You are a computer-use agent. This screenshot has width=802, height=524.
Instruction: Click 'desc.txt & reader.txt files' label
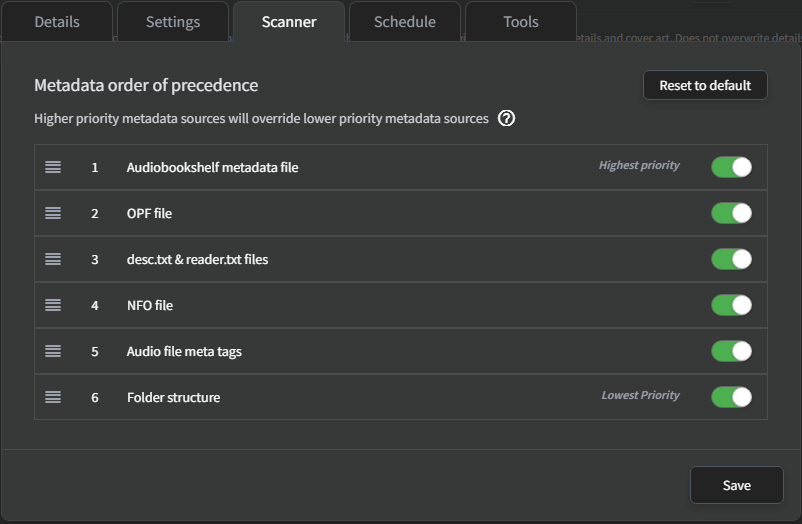point(197,259)
